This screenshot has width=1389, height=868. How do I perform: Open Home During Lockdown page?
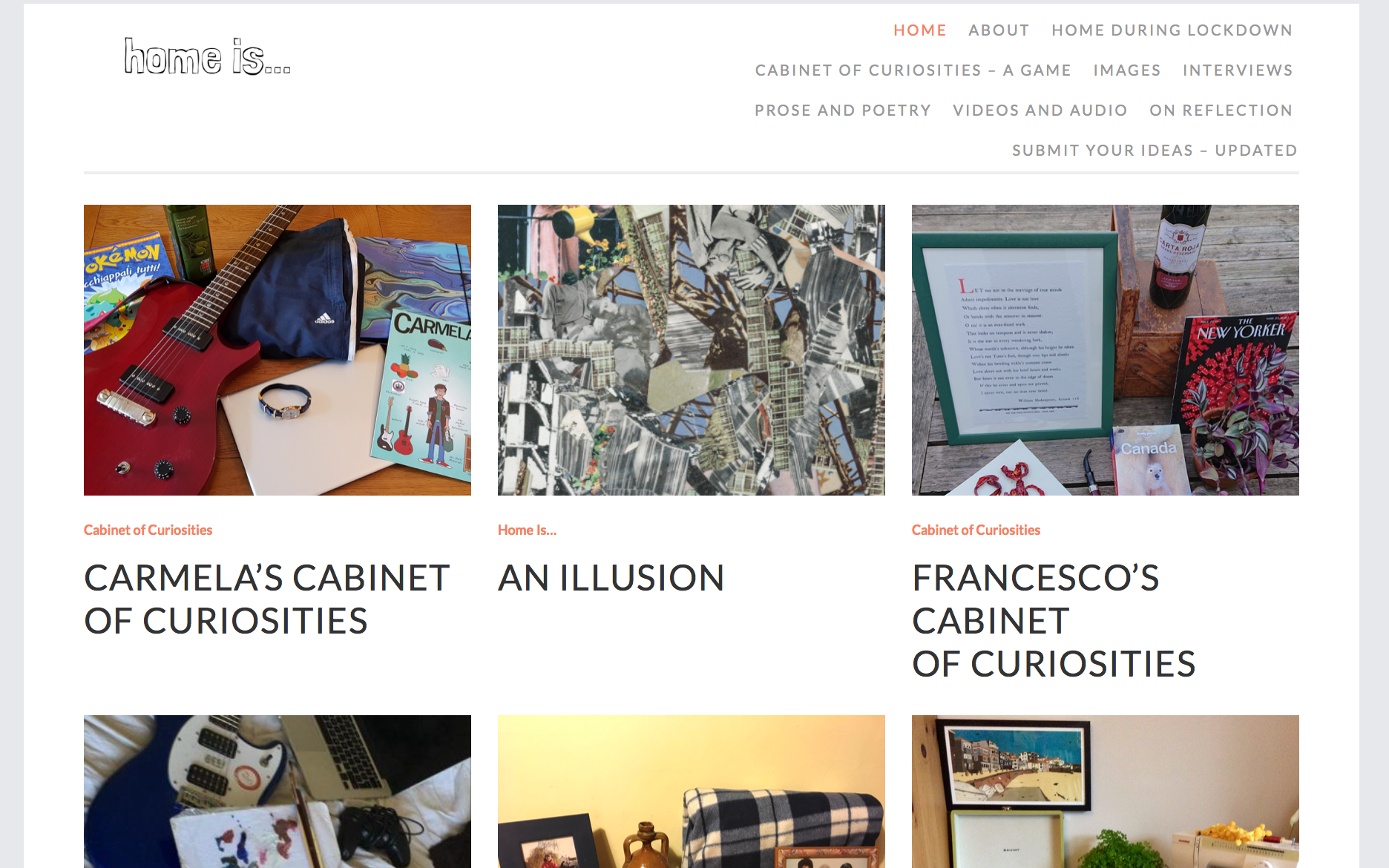click(1172, 30)
